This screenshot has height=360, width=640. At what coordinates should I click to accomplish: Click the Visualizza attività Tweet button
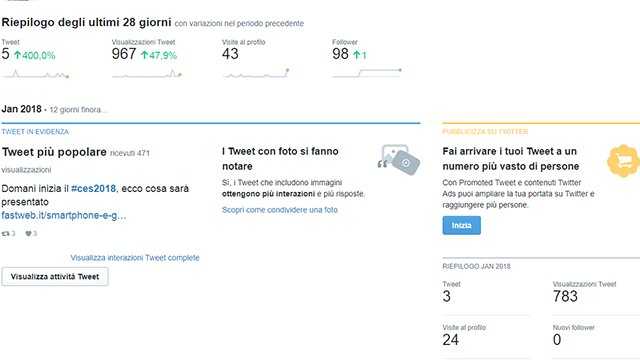point(55,276)
